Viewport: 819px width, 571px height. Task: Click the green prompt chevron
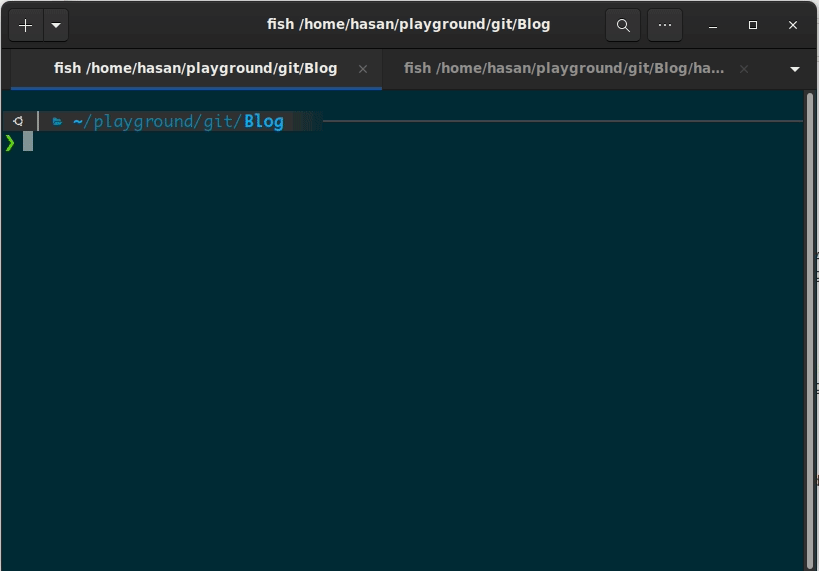10,143
